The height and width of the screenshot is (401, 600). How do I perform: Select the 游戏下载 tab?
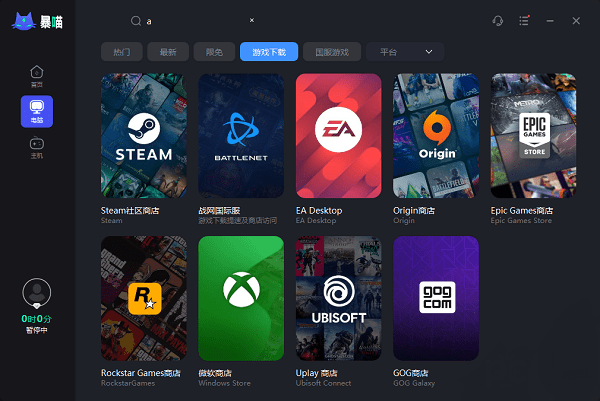[269, 52]
